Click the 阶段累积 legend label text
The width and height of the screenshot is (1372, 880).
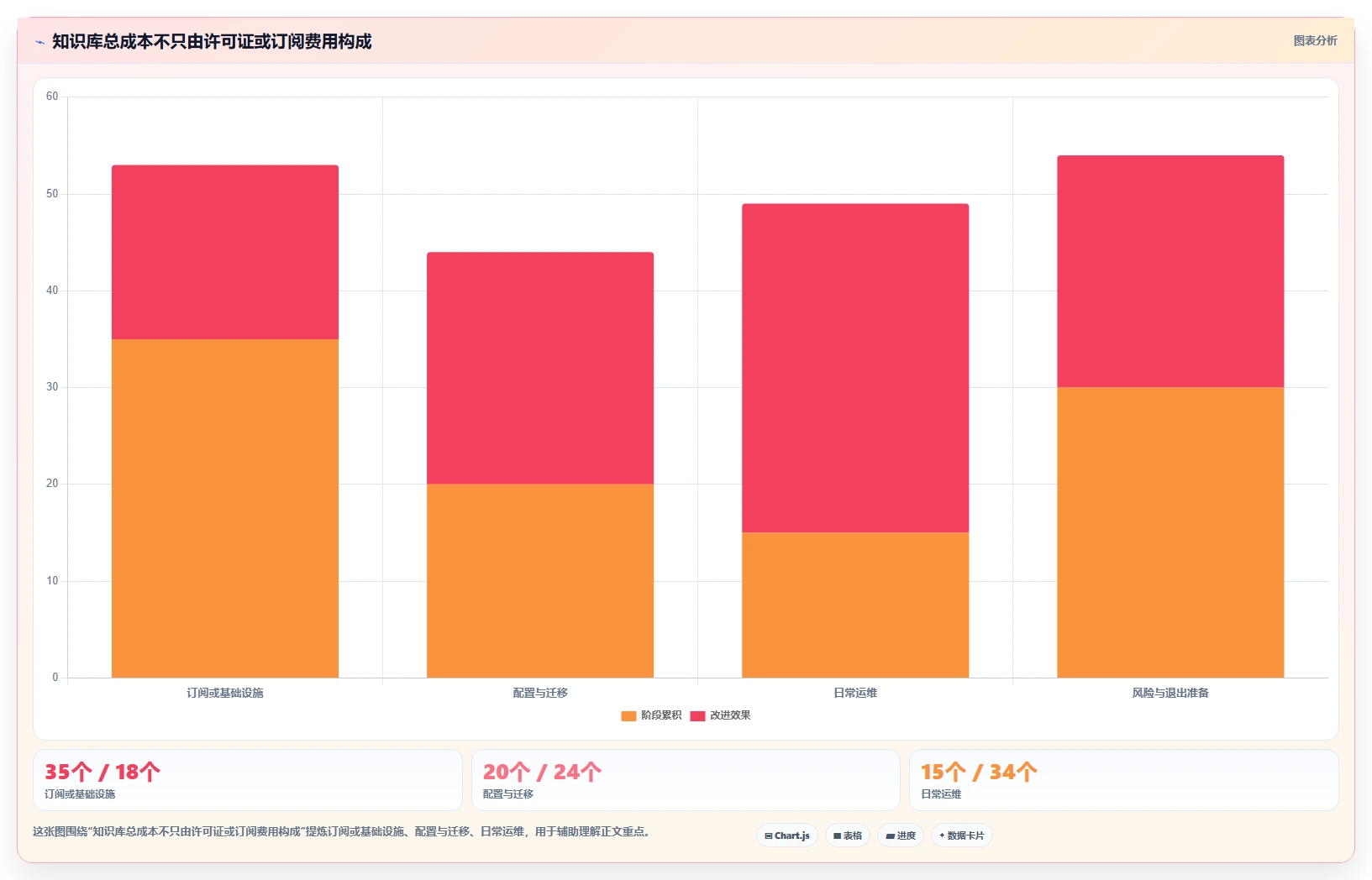(661, 715)
